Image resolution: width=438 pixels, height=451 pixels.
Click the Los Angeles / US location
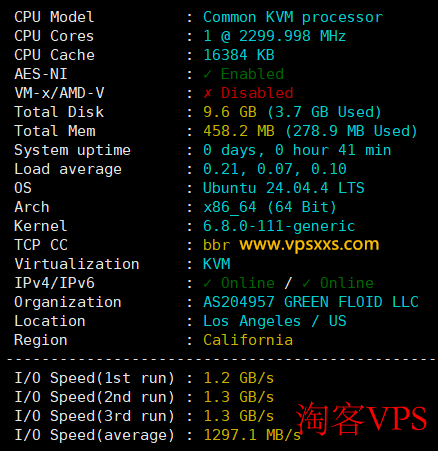pos(275,321)
